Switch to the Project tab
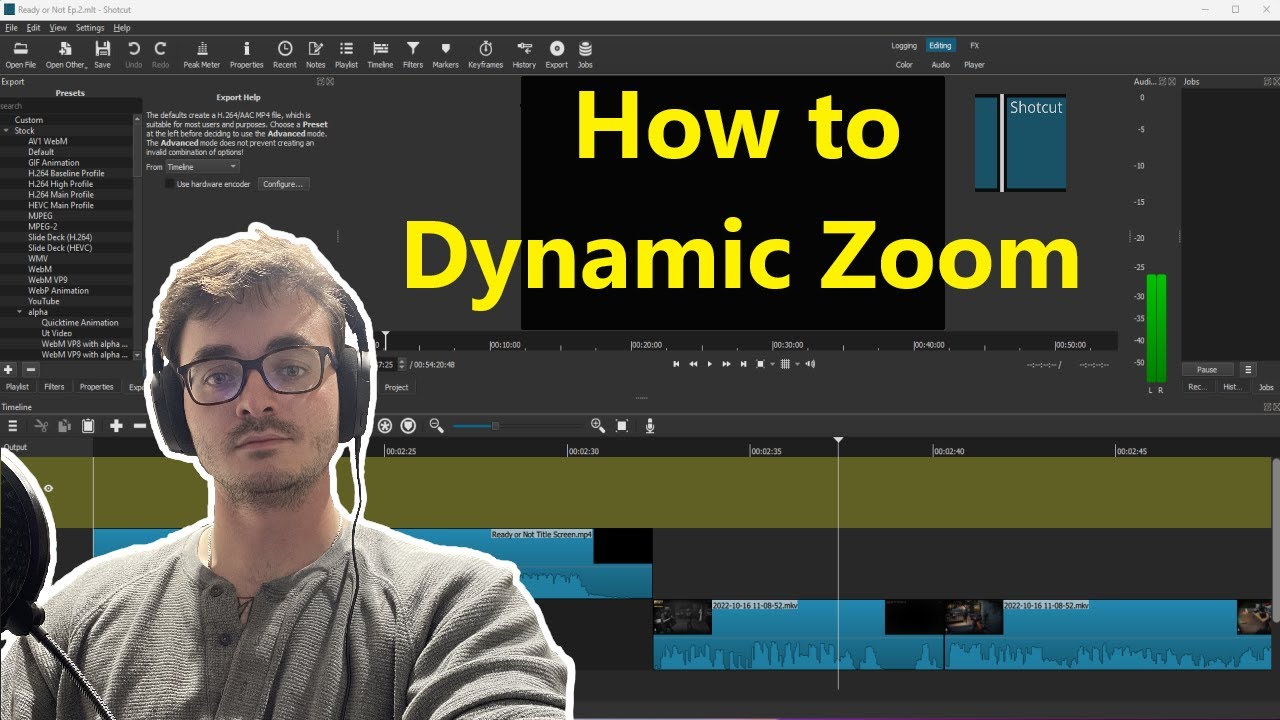1280x720 pixels. pyautogui.click(x=396, y=387)
